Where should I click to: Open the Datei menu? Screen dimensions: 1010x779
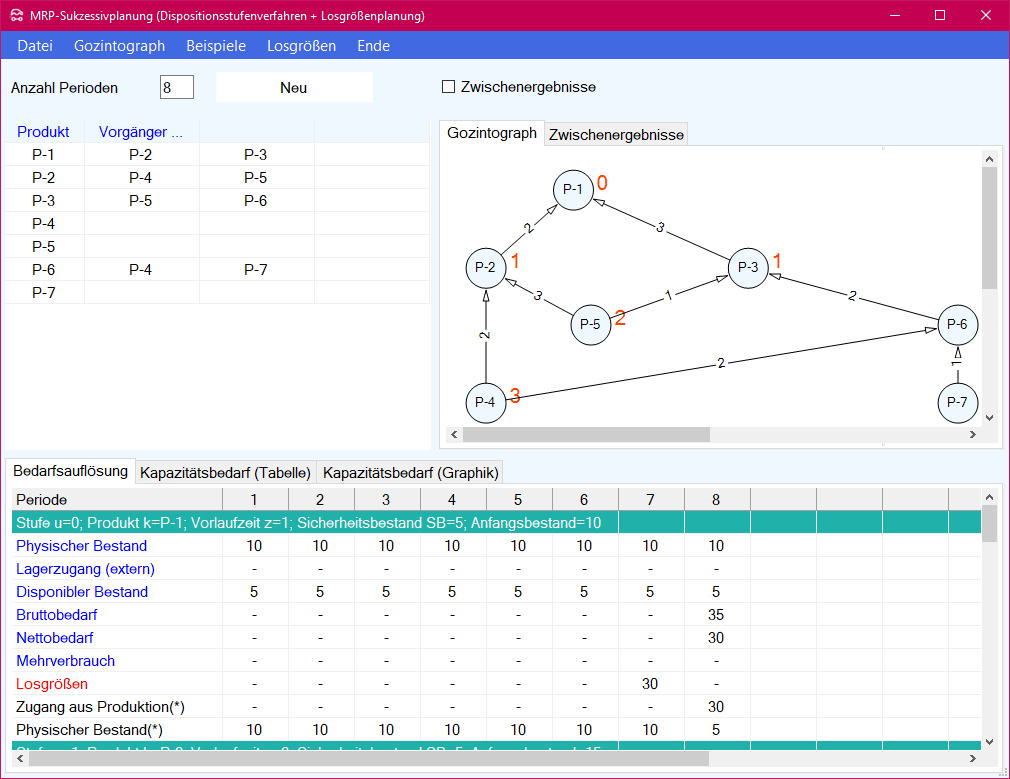point(35,46)
